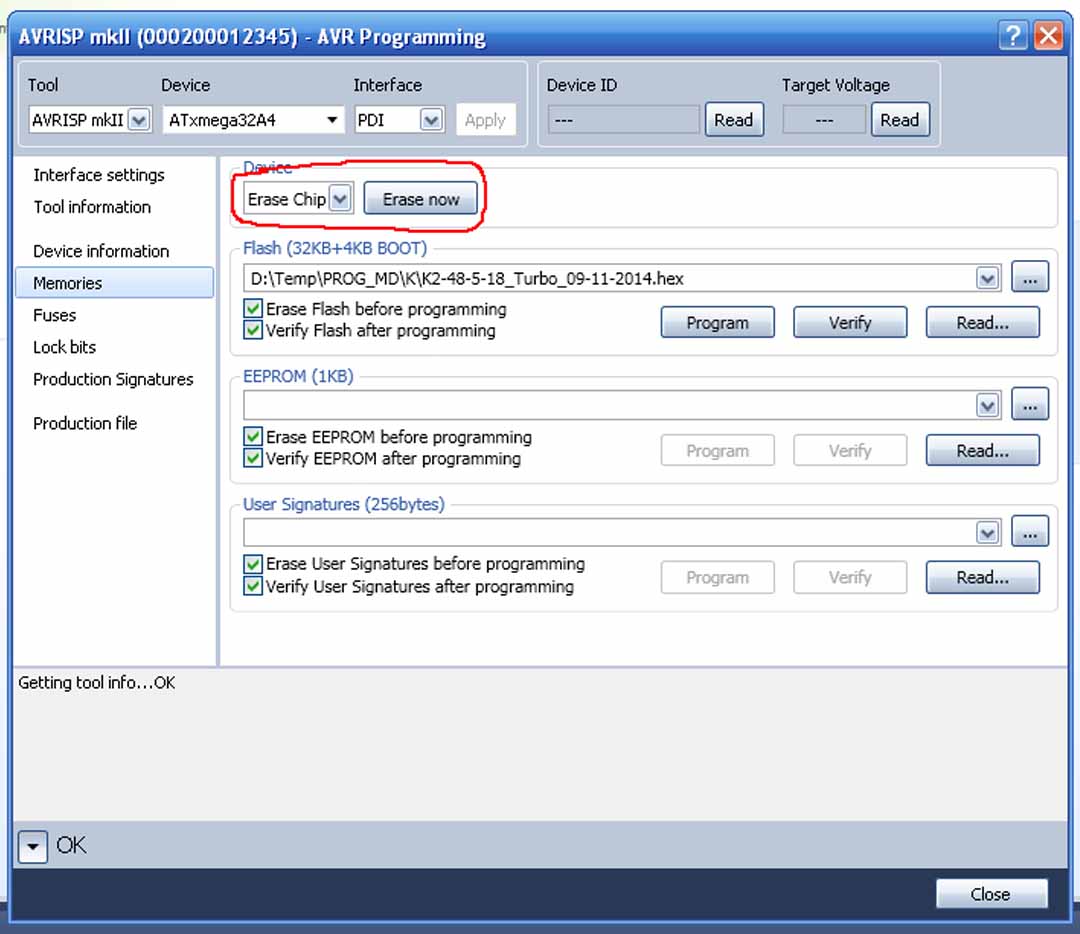This screenshot has width=1080, height=934.
Task: Read the User Signatures memory
Action: click(982, 577)
